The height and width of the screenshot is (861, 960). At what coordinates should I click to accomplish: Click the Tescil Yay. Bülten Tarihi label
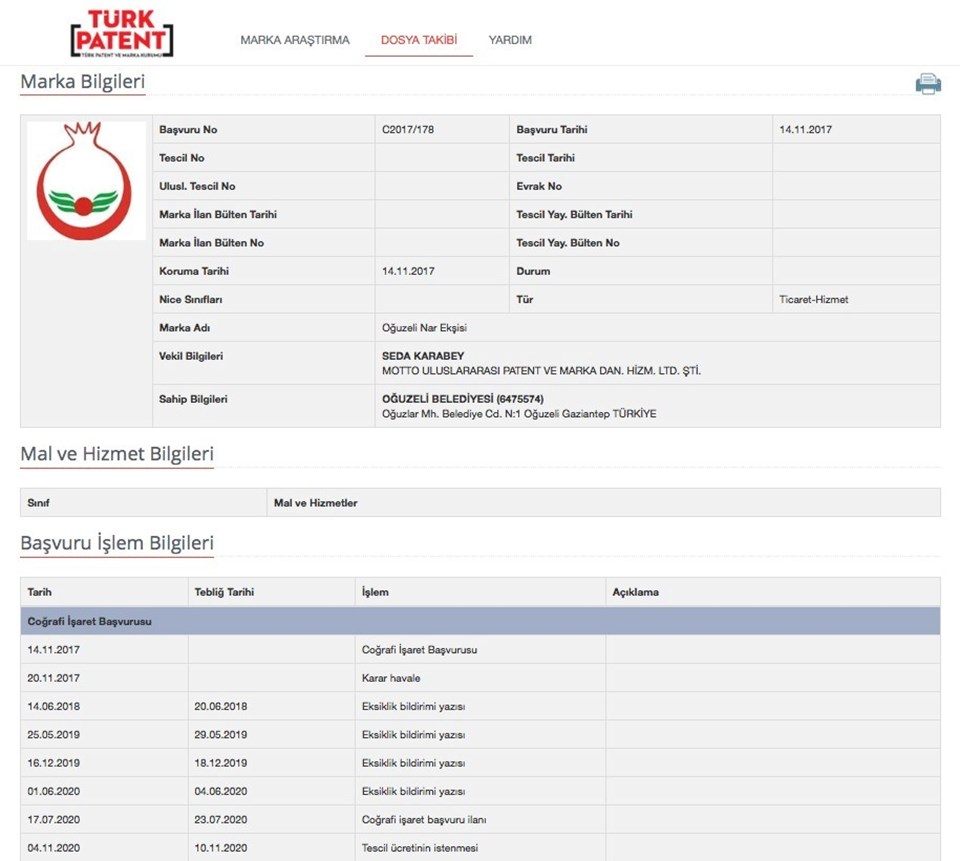[574, 214]
